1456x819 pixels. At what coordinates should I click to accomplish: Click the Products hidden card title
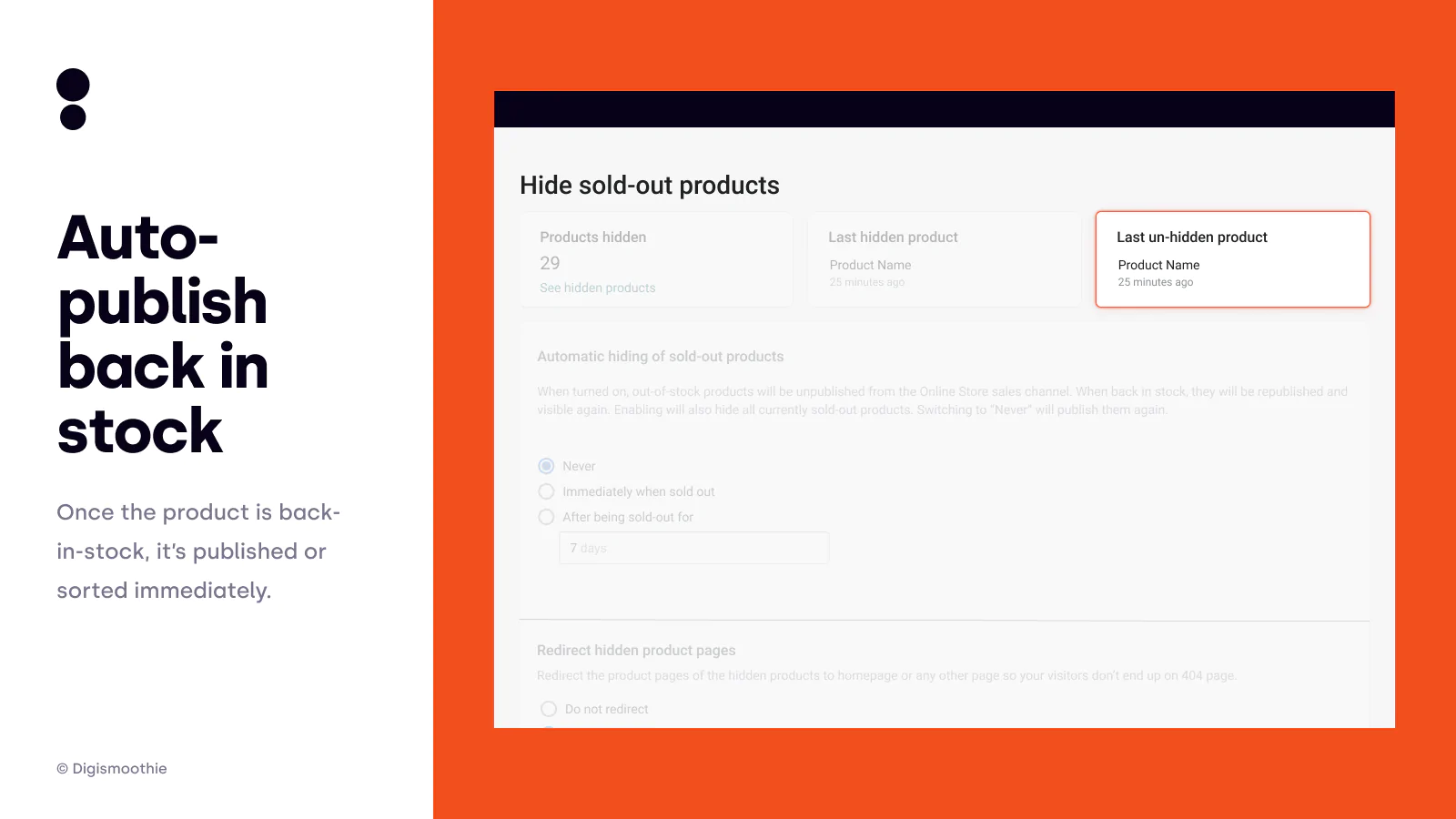tap(592, 238)
